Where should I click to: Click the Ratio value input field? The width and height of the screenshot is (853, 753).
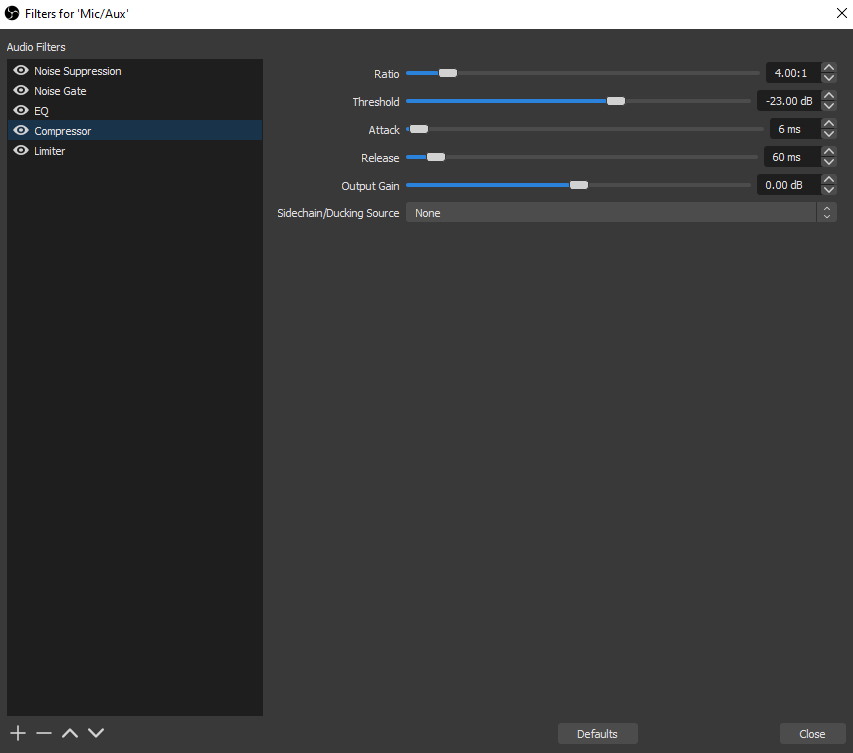pyautogui.click(x=792, y=73)
